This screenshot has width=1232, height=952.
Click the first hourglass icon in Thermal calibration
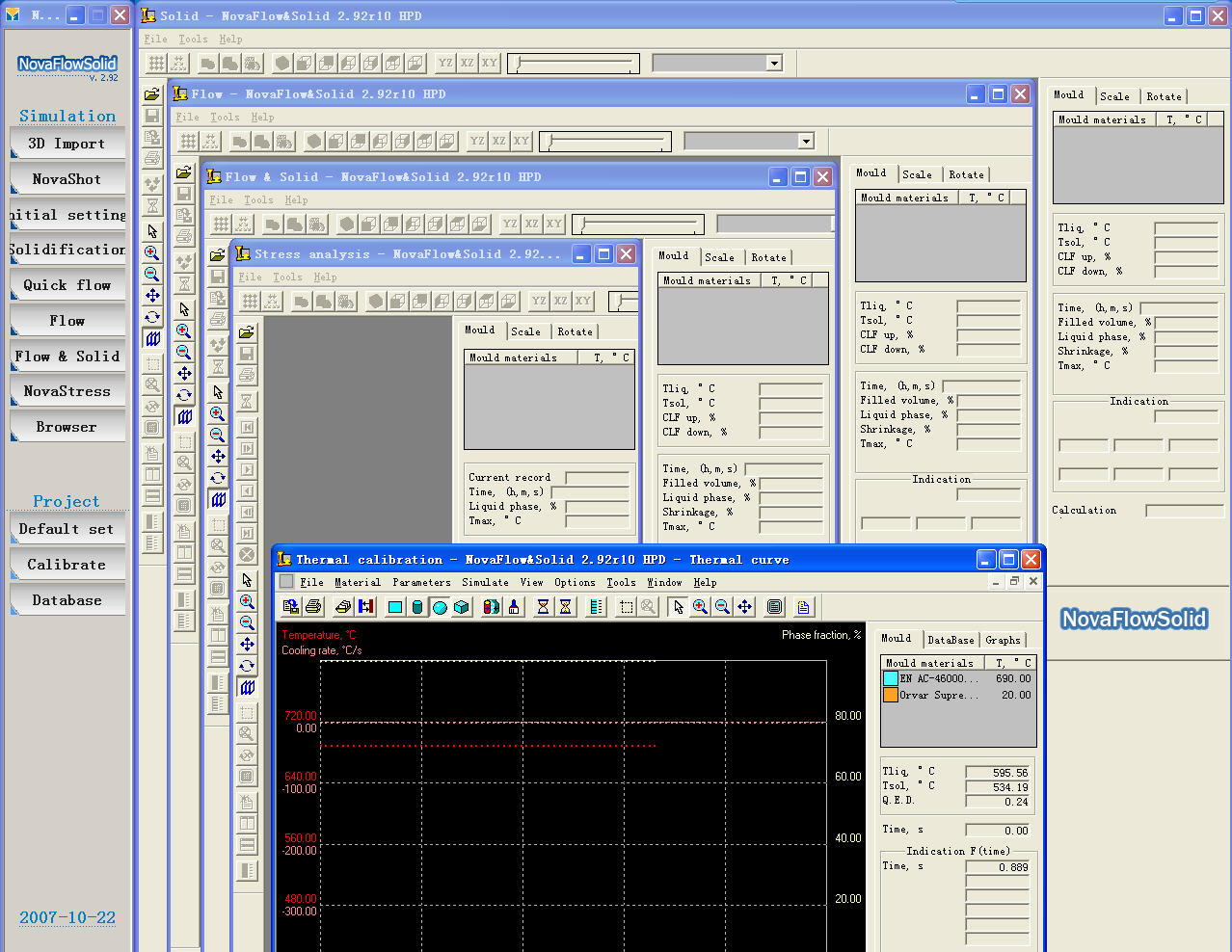pos(544,607)
